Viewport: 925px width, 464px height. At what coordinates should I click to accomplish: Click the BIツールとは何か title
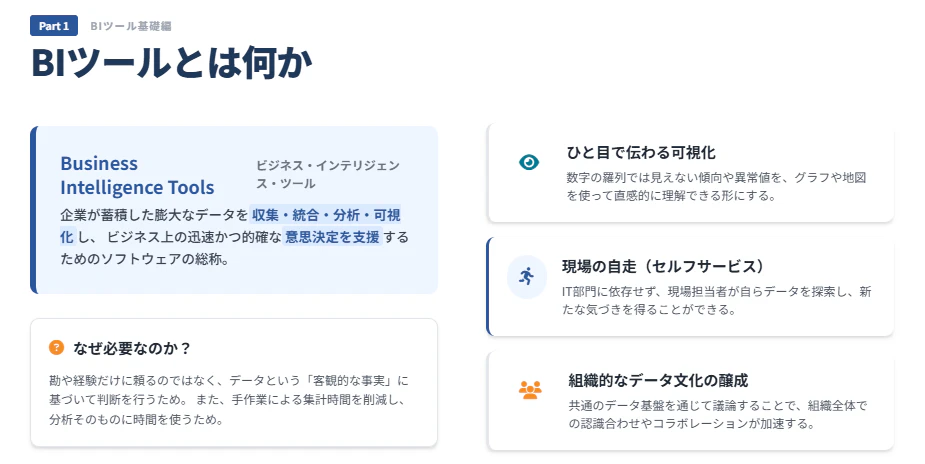click(172, 62)
